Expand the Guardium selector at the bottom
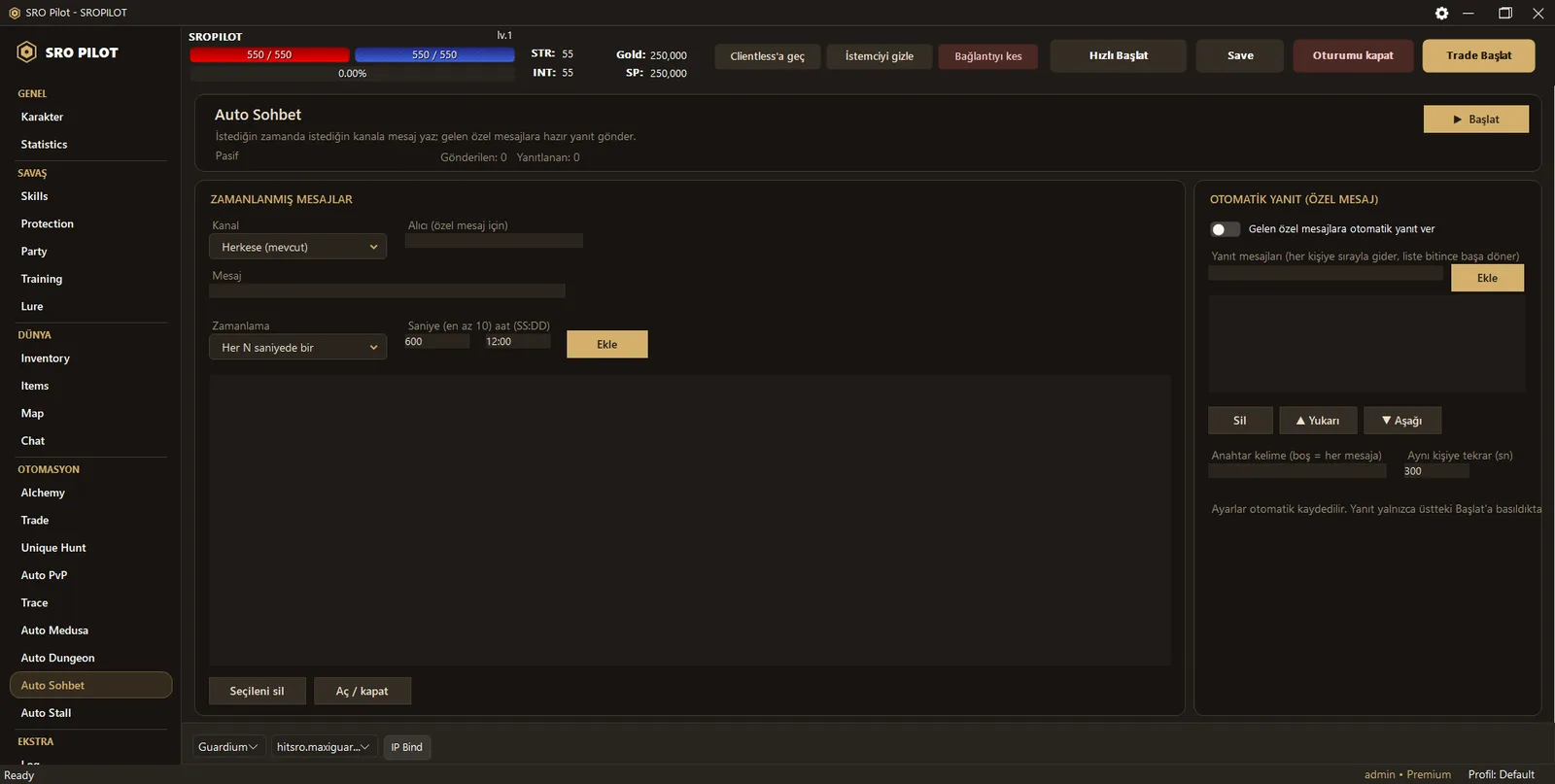This screenshot has height=784, width=1555. click(x=228, y=747)
